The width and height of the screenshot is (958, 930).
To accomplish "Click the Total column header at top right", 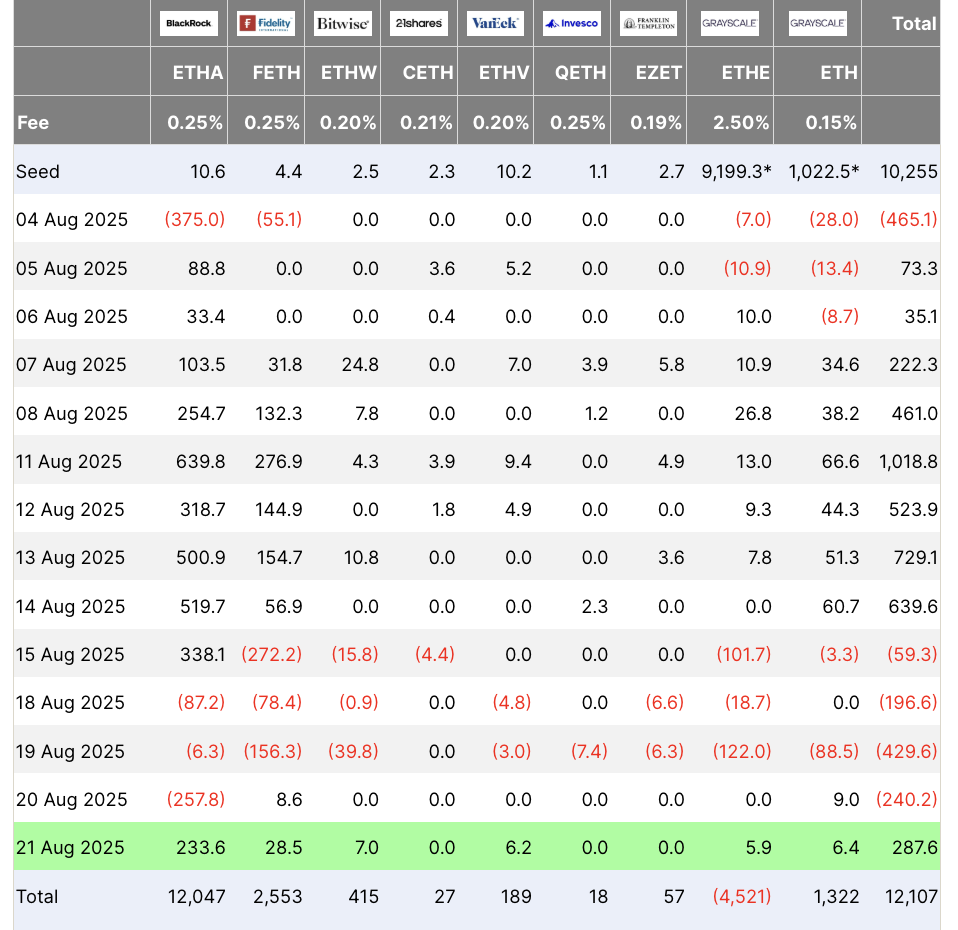I will click(x=913, y=23).
